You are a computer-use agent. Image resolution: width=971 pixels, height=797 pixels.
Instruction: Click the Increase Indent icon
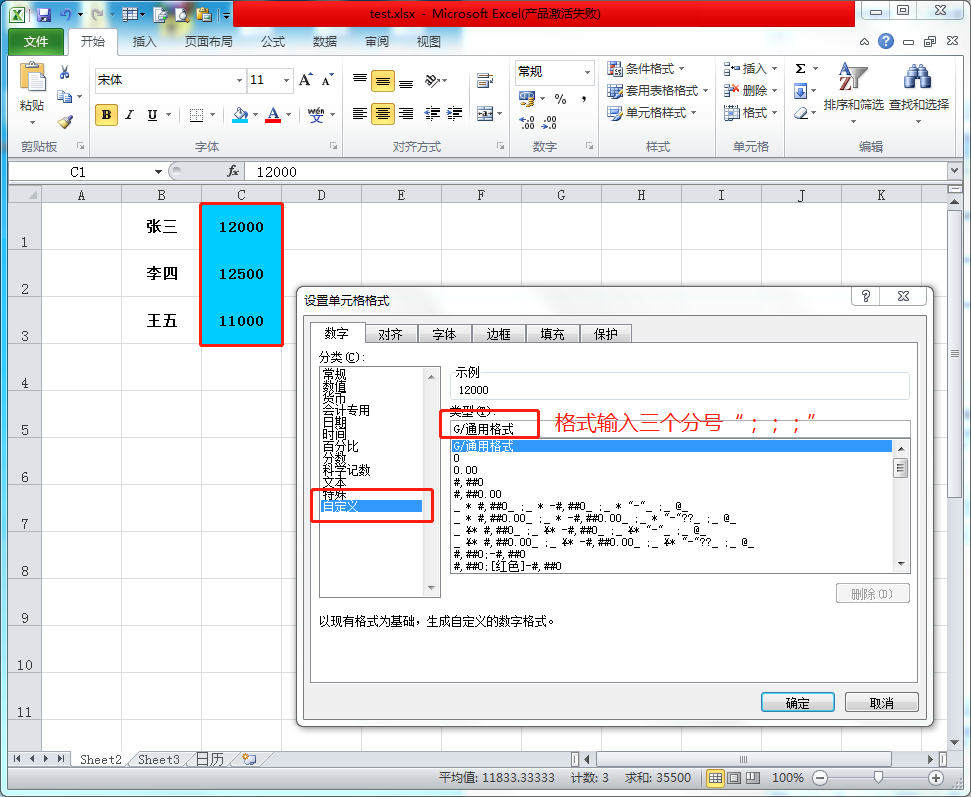click(x=455, y=113)
